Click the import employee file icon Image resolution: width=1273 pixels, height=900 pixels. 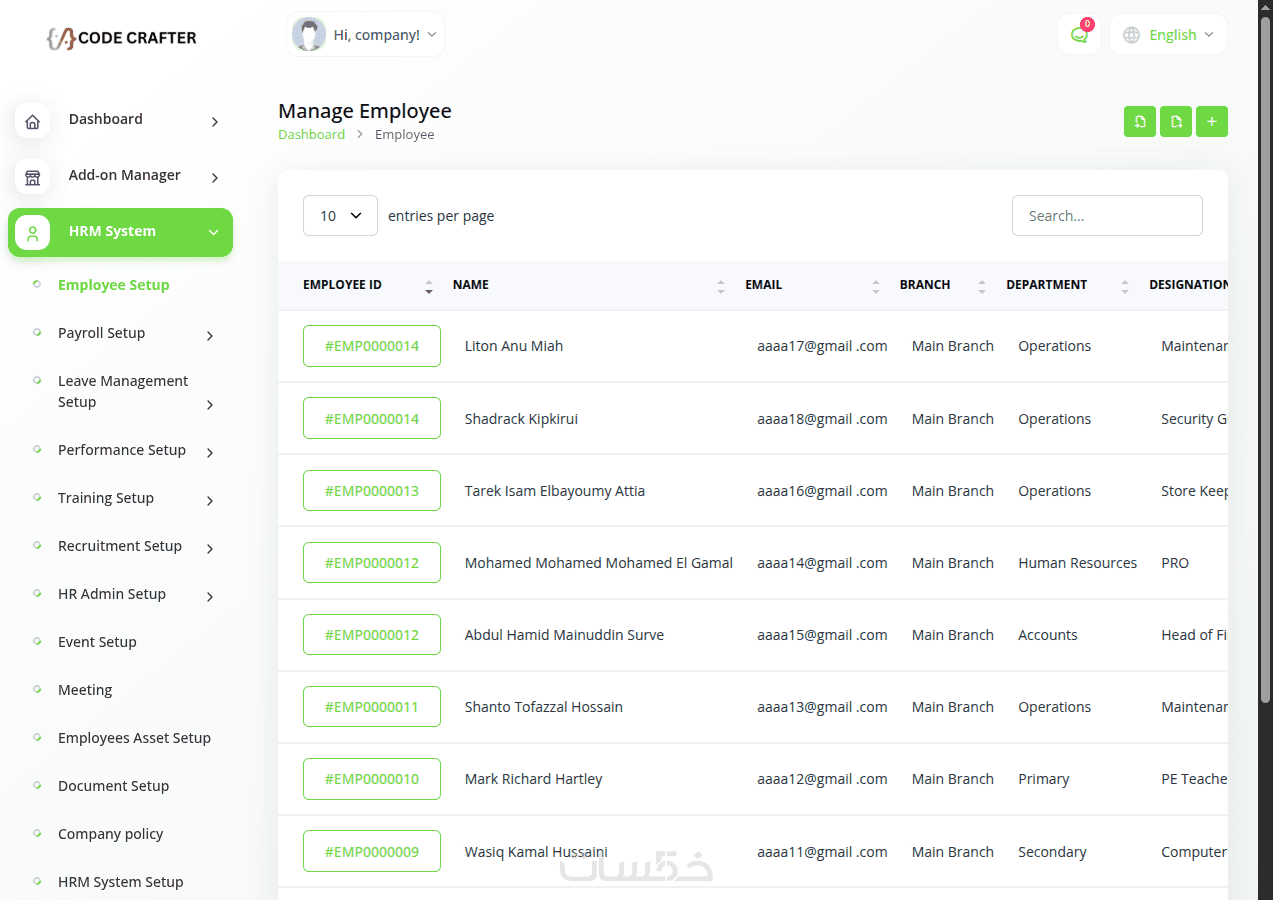[1140, 122]
